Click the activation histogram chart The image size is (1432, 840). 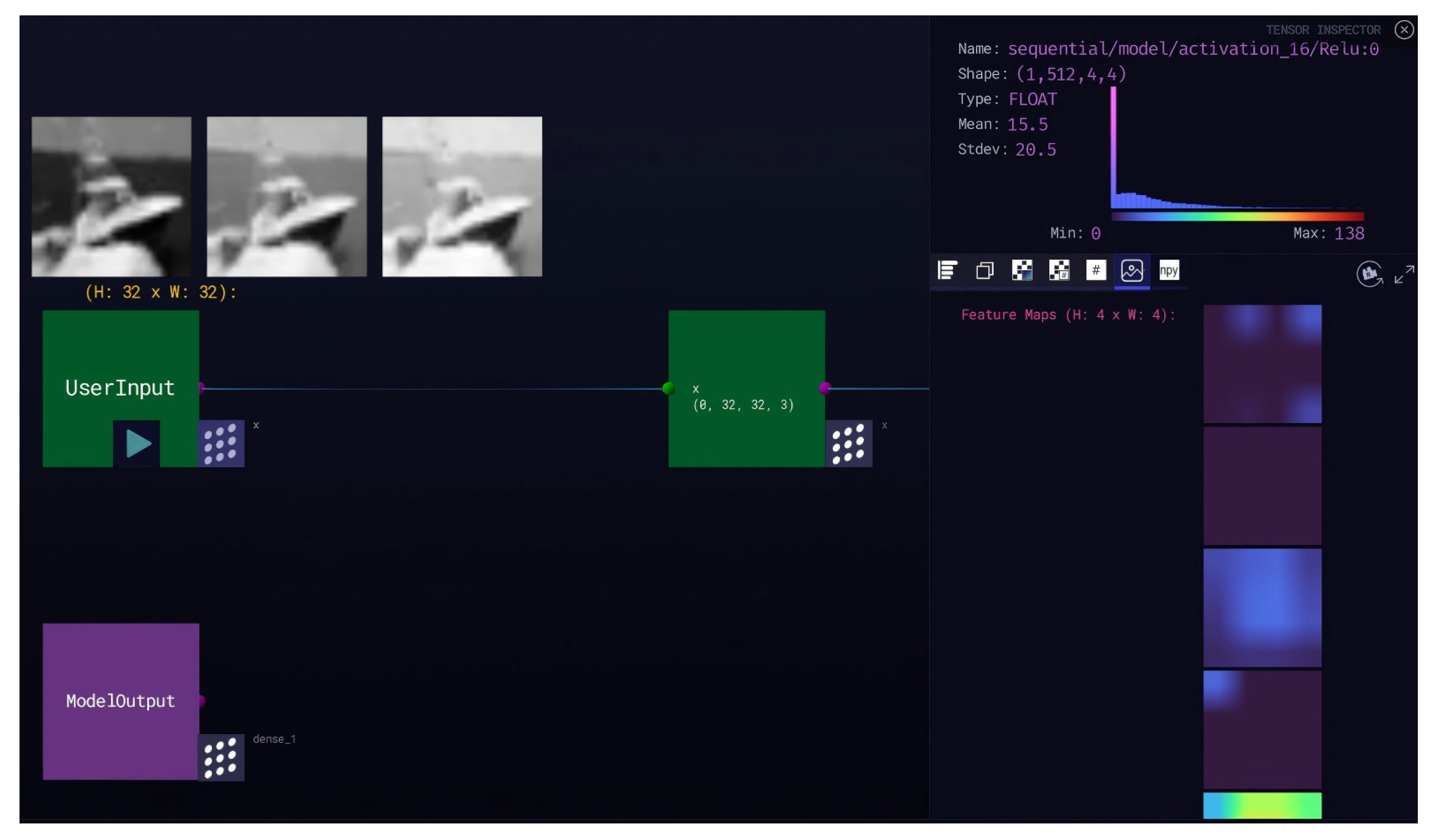pos(1237,148)
